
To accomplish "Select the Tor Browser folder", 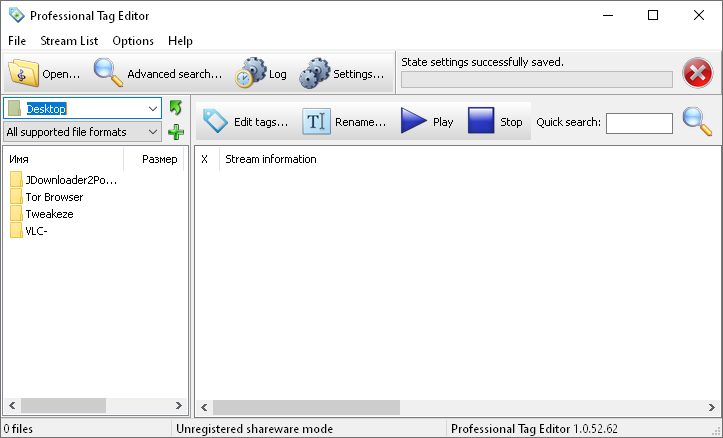I will click(x=54, y=197).
